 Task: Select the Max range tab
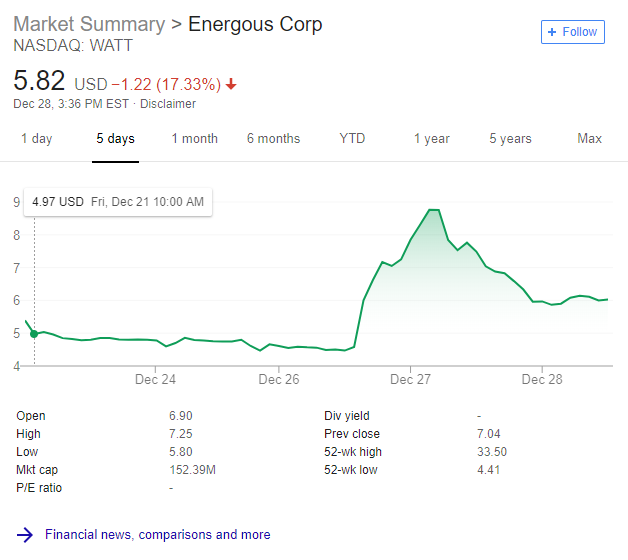pyautogui.click(x=589, y=139)
